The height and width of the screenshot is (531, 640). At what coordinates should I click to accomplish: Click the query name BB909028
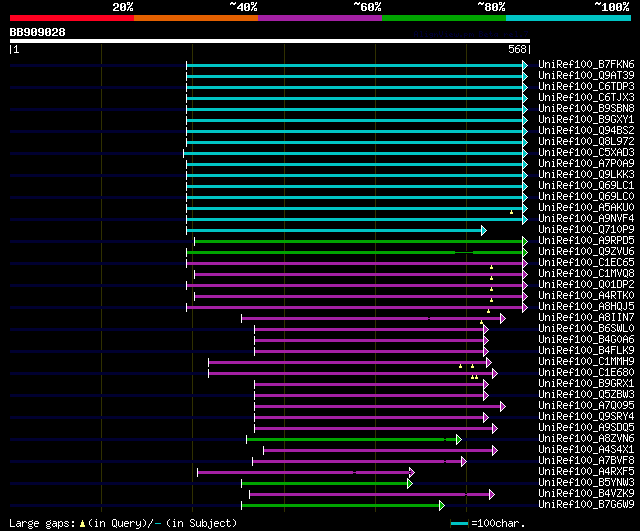(37, 32)
